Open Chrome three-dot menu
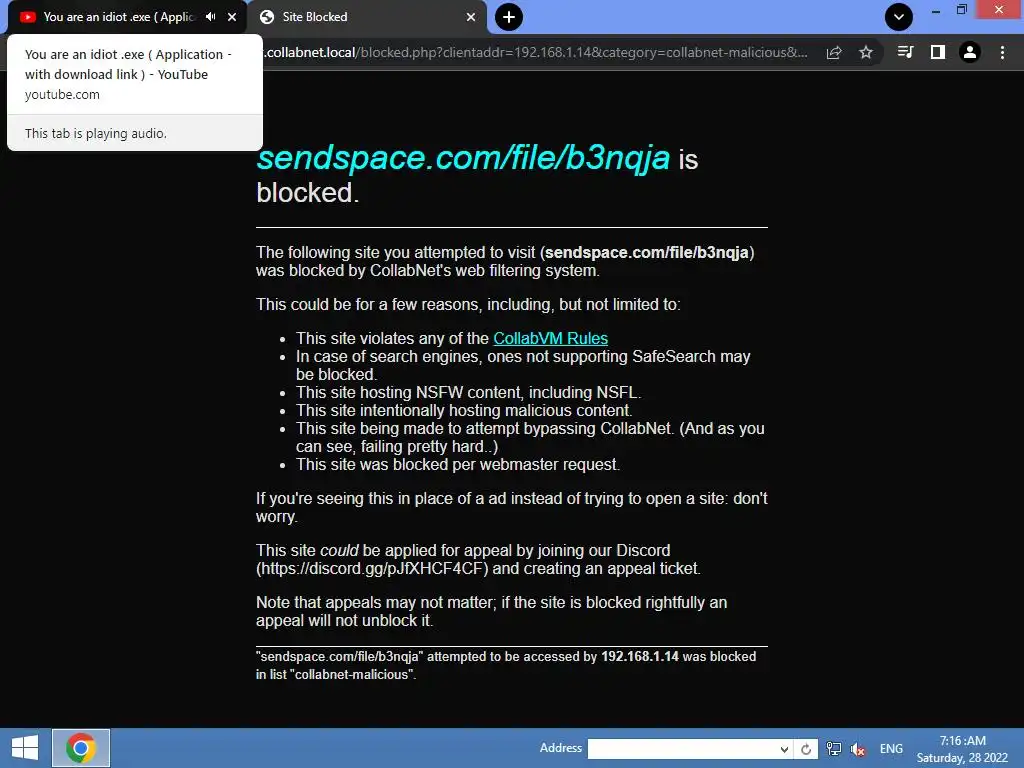 click(x=1002, y=52)
